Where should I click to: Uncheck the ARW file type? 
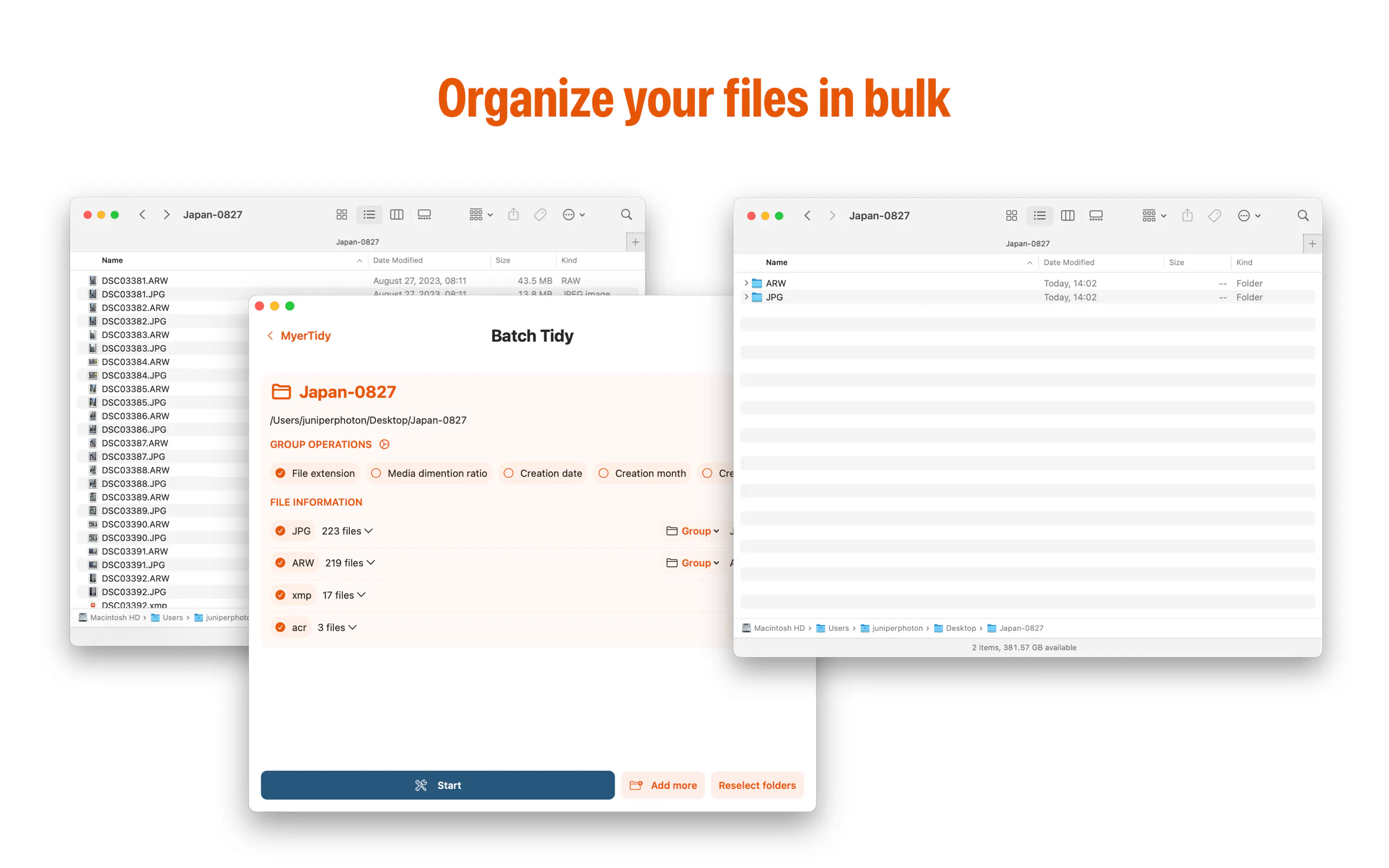(x=280, y=563)
